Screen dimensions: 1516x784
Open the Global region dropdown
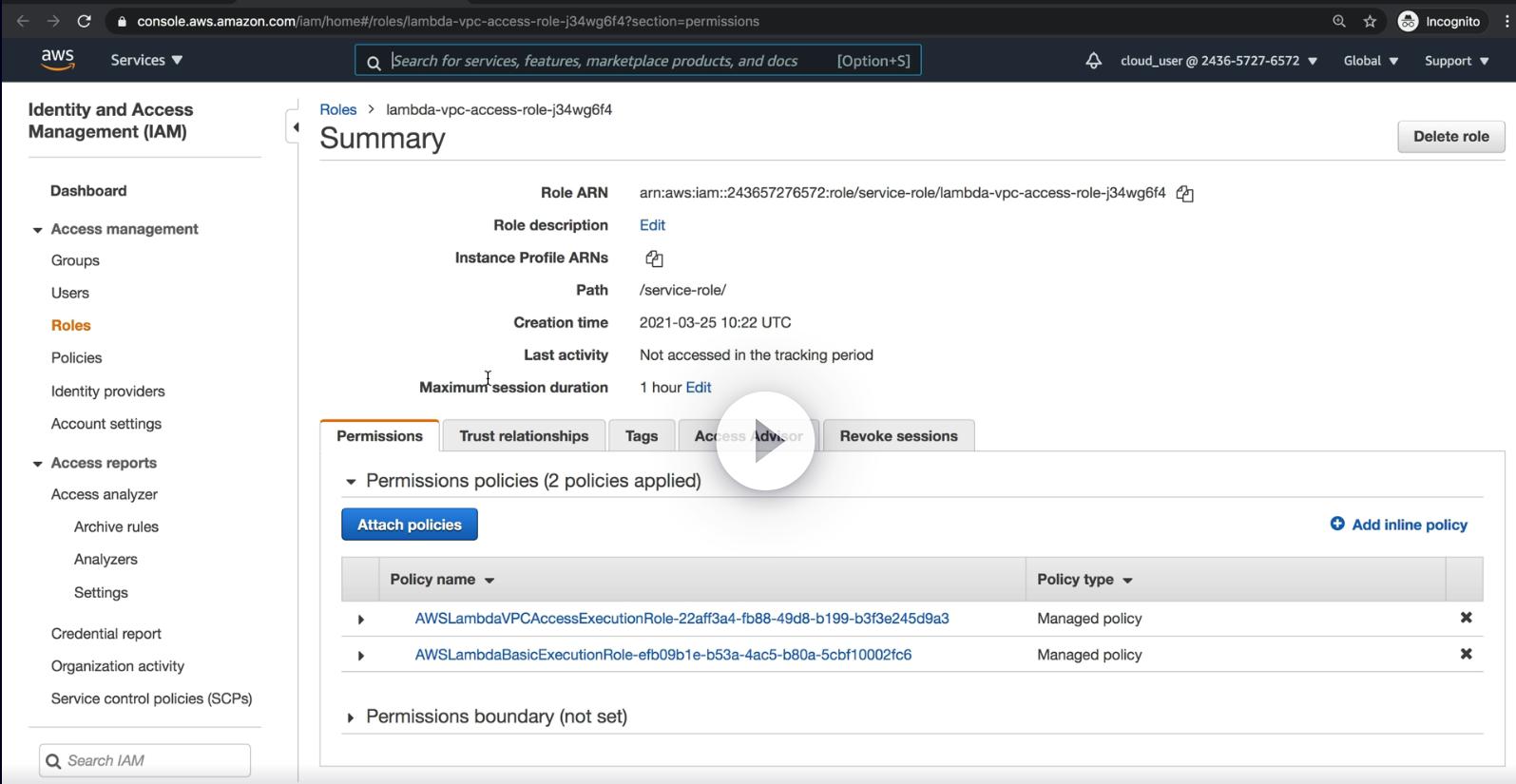[x=1371, y=61]
